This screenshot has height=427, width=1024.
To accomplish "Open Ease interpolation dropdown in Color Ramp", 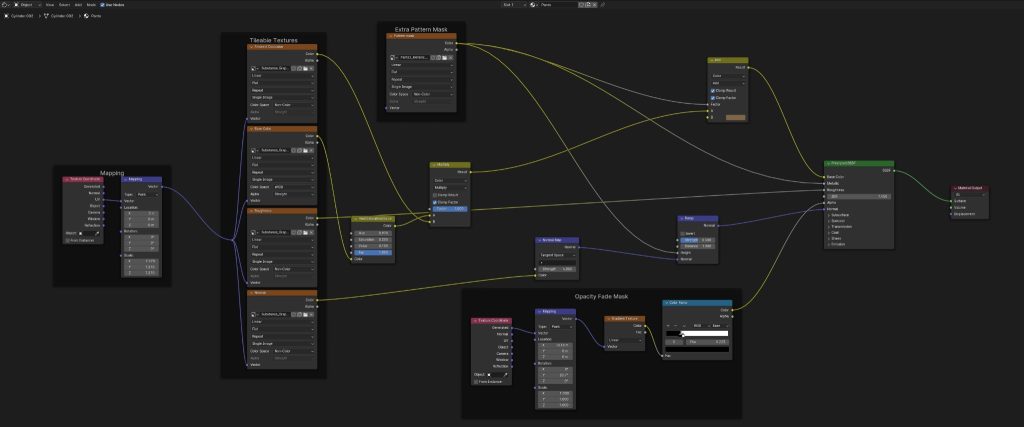I will [718, 326].
